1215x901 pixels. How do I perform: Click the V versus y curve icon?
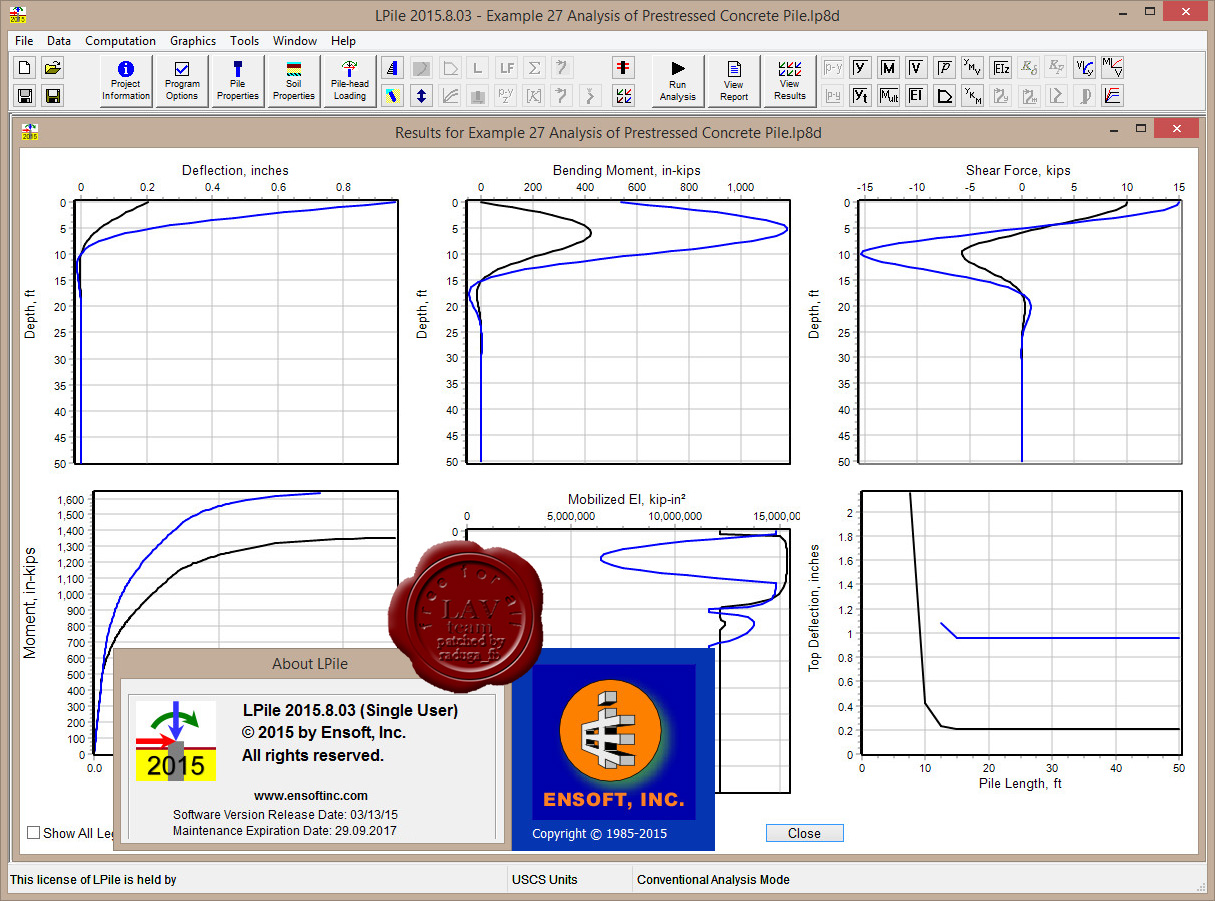pyautogui.click(x=1084, y=68)
